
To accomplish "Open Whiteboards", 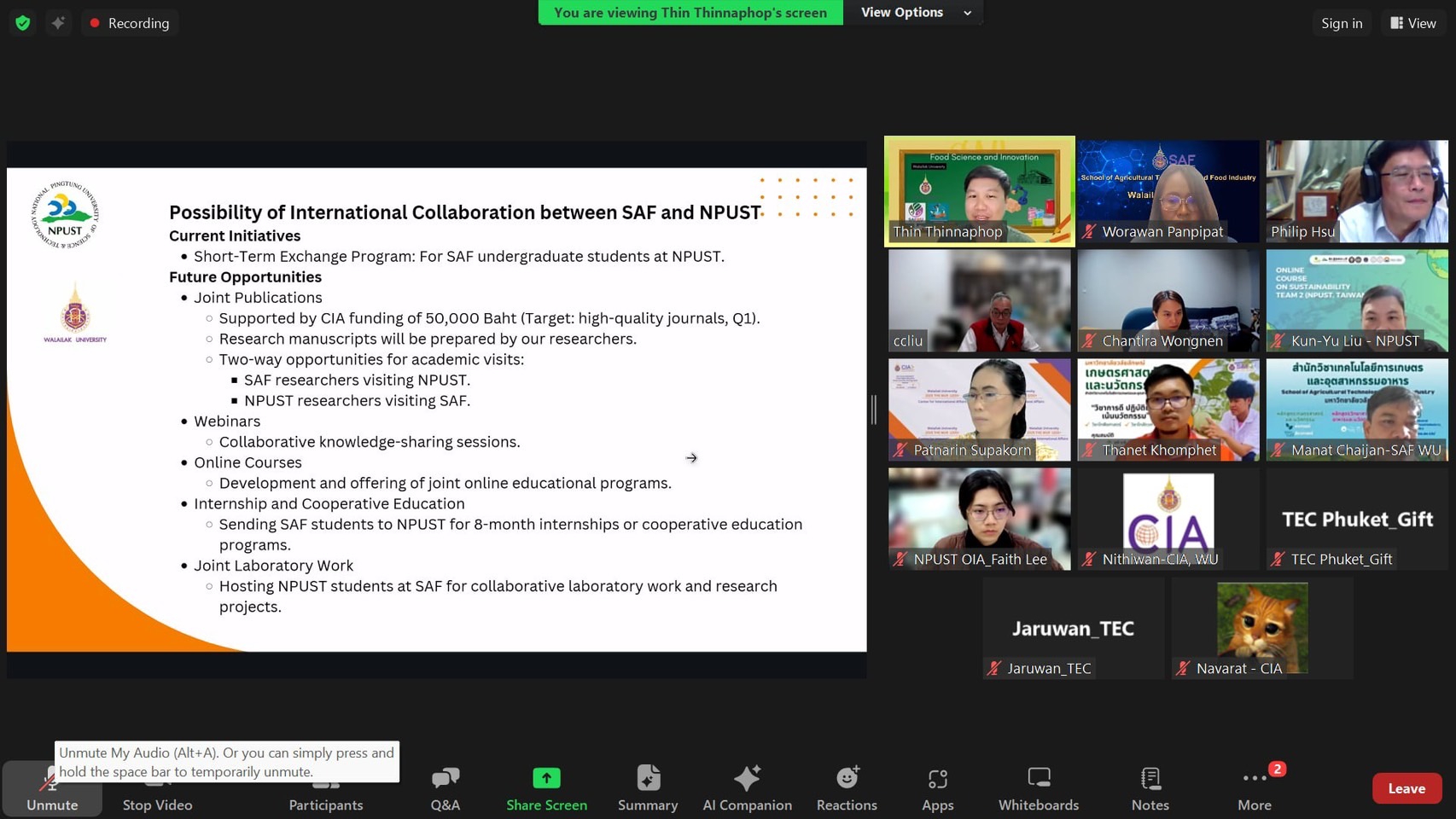I will pyautogui.click(x=1038, y=787).
